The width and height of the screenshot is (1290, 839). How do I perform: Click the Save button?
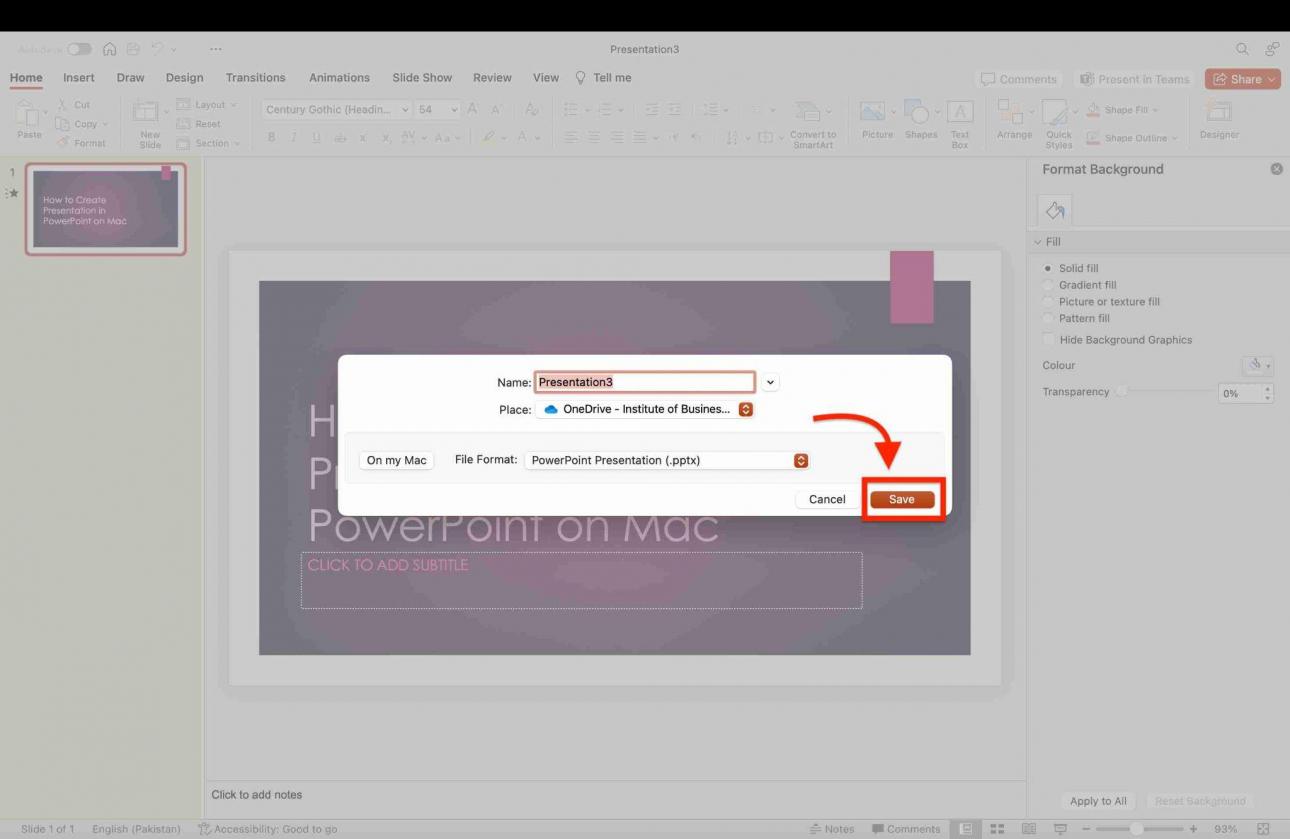[900, 499]
